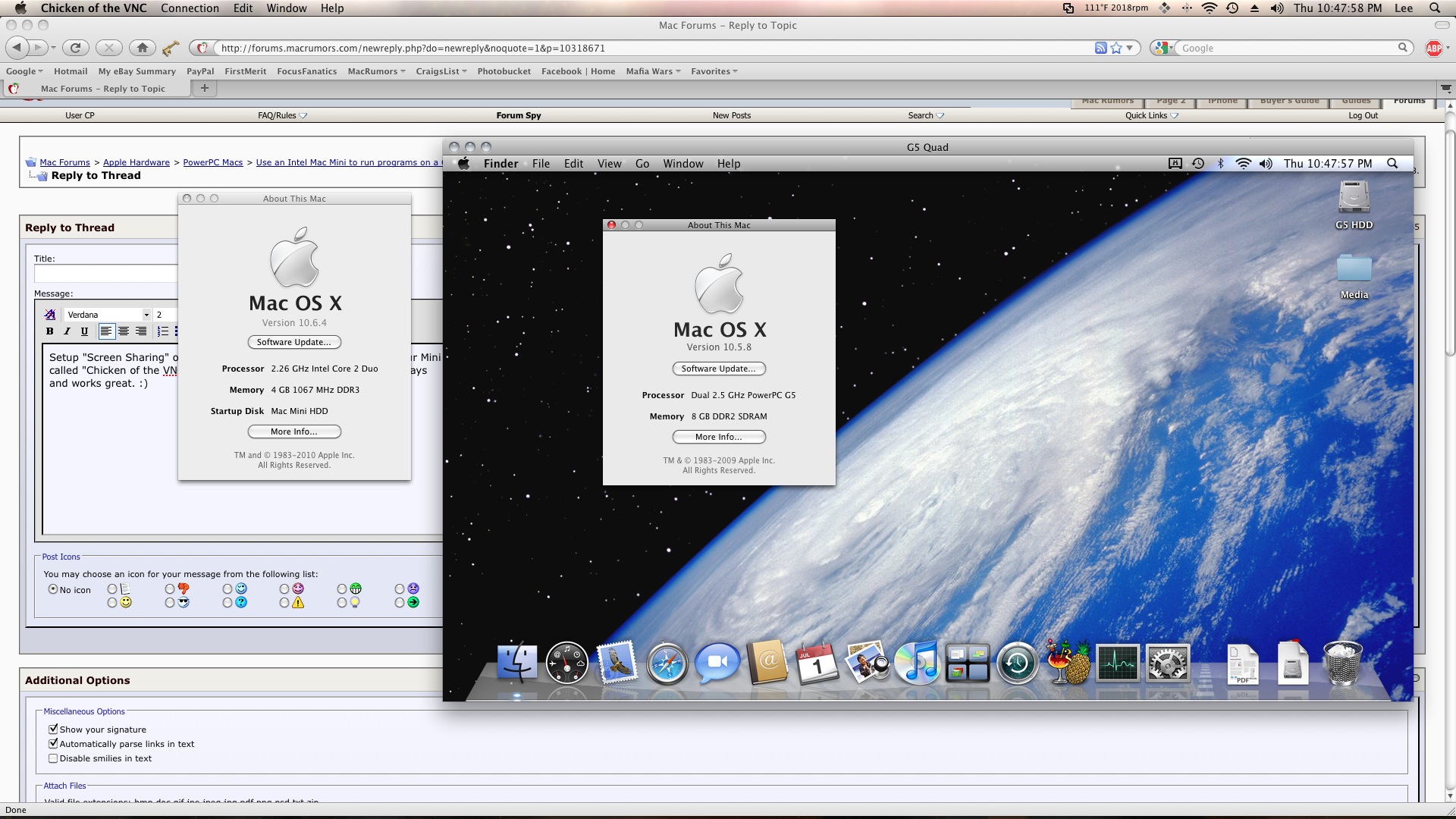
Task: Open the Connection menu in menu bar
Action: click(x=190, y=8)
